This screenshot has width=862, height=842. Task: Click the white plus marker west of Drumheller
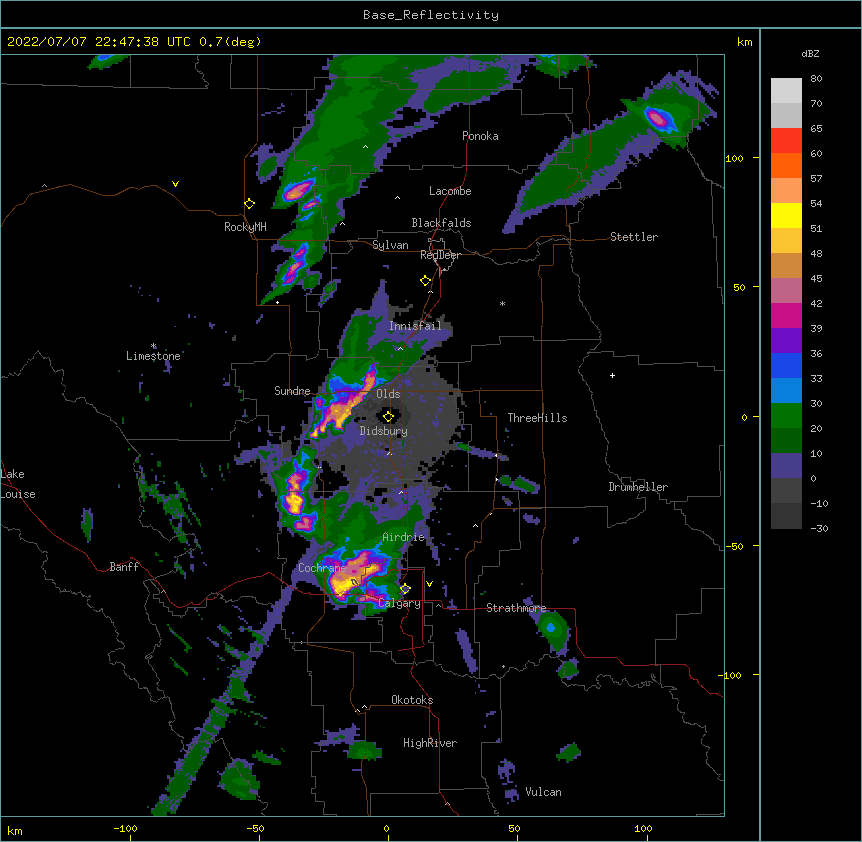point(612,375)
